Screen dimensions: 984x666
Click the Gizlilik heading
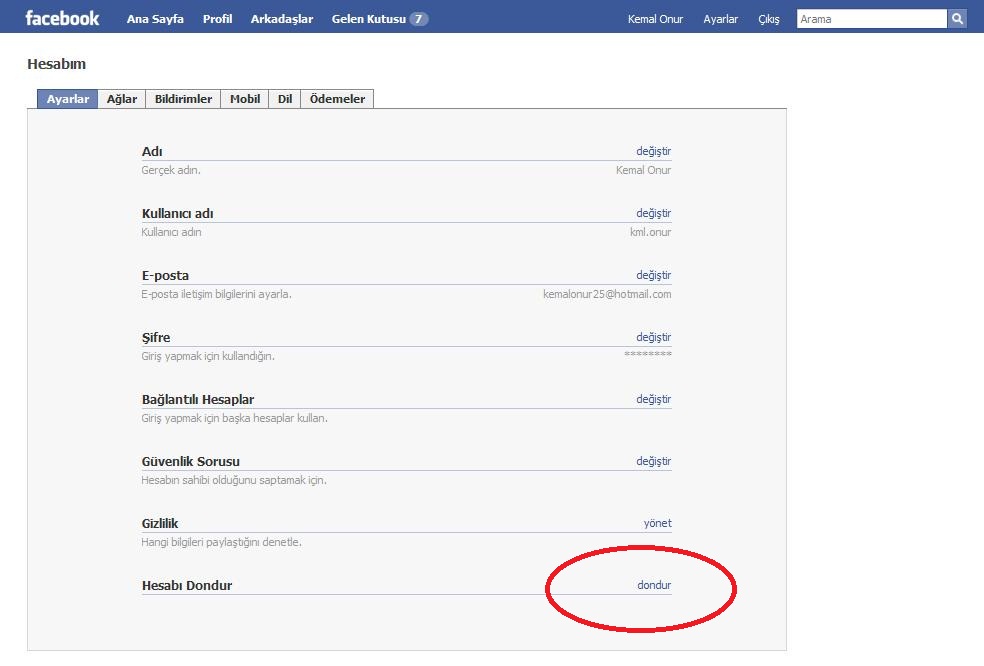[x=160, y=524]
